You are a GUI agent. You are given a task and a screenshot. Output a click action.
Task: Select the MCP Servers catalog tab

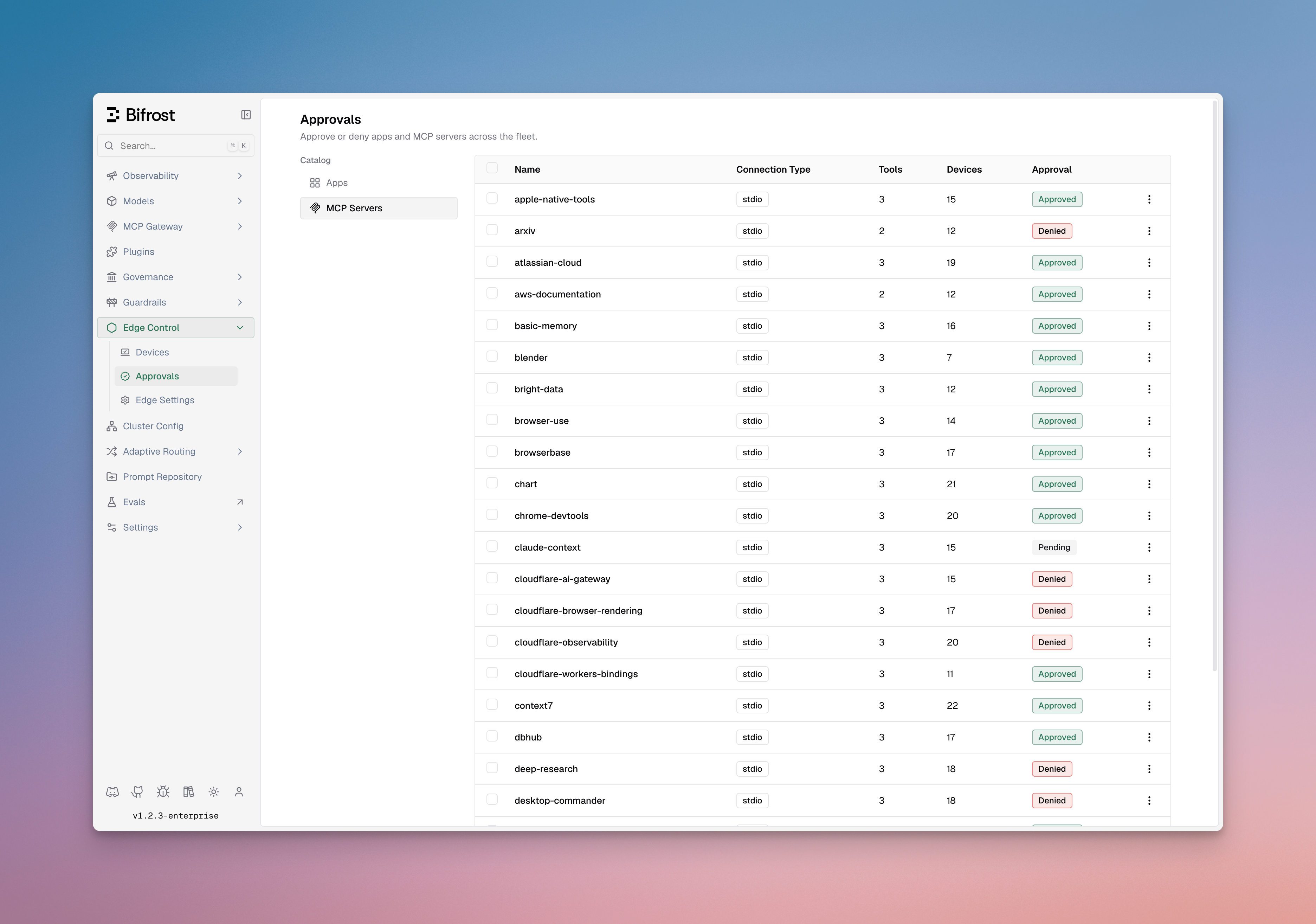click(378, 208)
